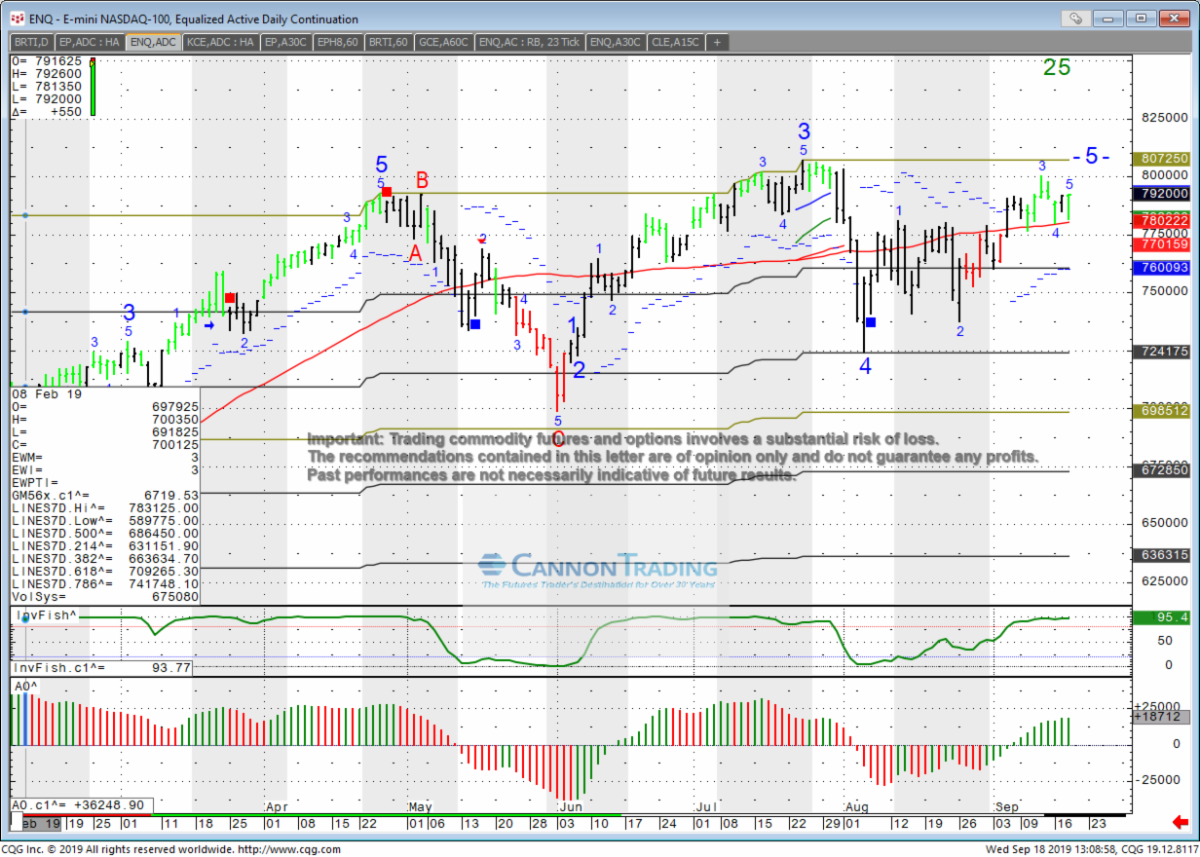Click the Apr label on the date axis
1200x857 pixels.
pyautogui.click(x=276, y=805)
